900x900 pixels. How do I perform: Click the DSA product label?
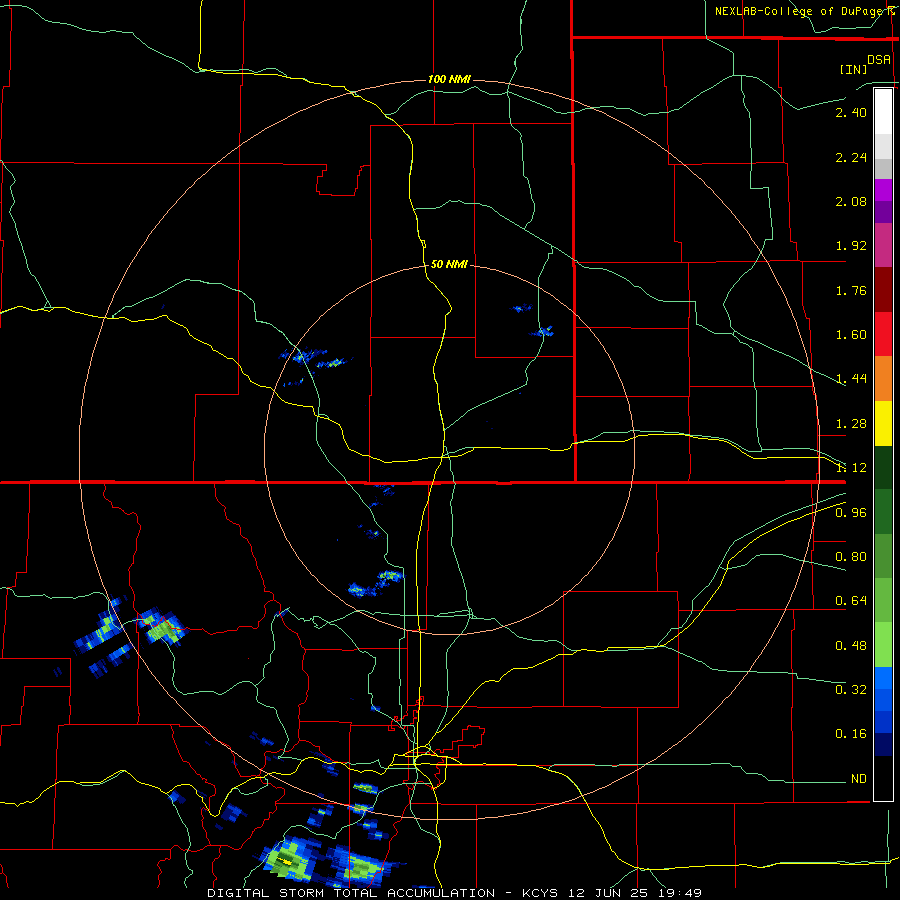coord(879,59)
